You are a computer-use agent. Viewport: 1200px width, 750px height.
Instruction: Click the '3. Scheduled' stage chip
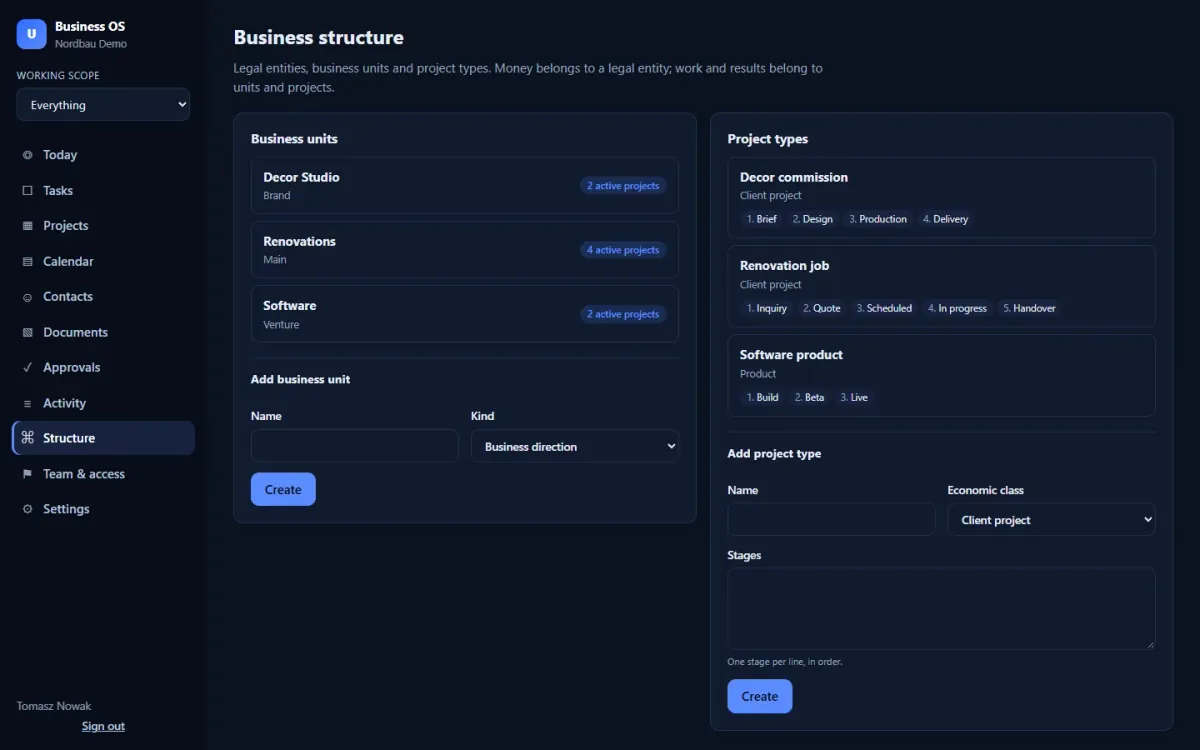(x=884, y=308)
